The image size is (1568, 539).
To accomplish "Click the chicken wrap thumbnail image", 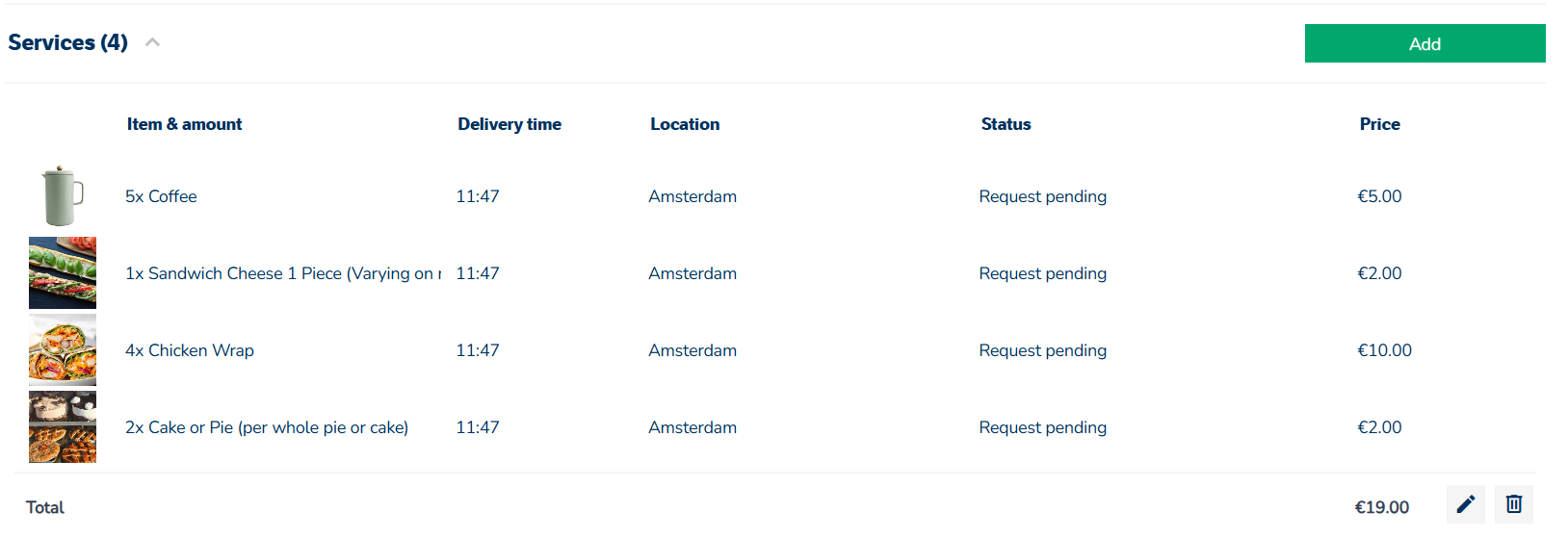I will [63, 349].
